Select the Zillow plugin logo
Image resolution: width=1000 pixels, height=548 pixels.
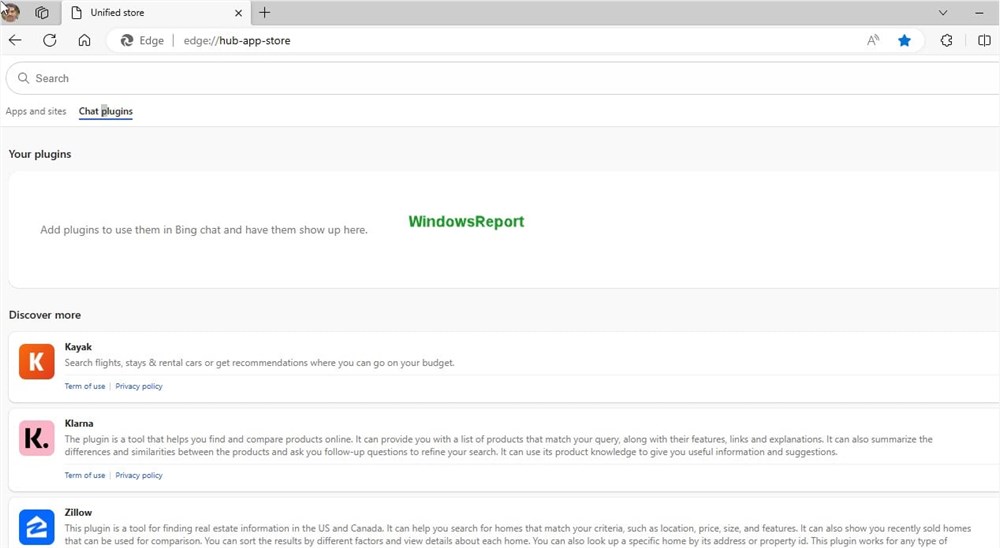(x=37, y=527)
